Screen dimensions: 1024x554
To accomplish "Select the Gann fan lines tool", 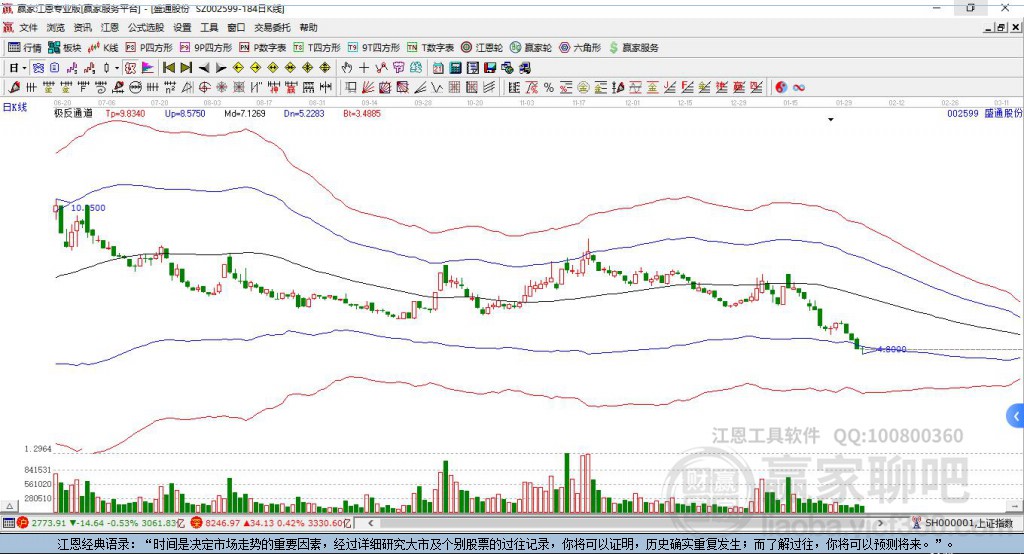I will tap(368, 88).
